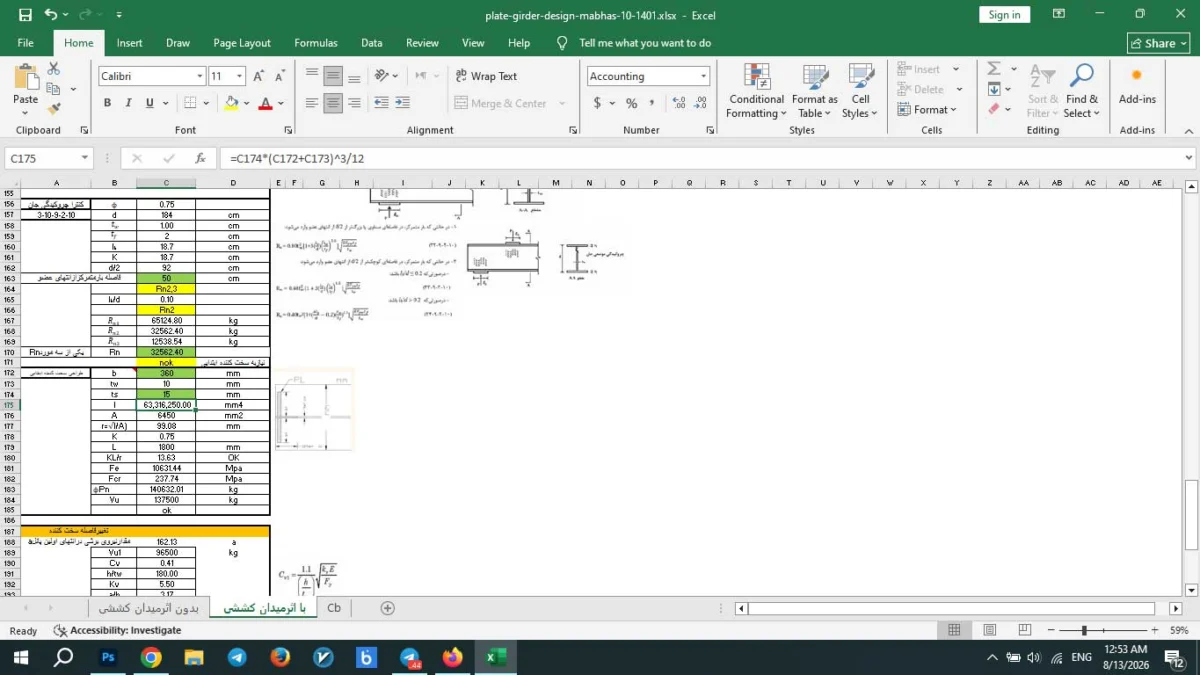Screen dimensions: 1200x675
Task: Switch to the Cb sheet tab
Action: (x=334, y=608)
